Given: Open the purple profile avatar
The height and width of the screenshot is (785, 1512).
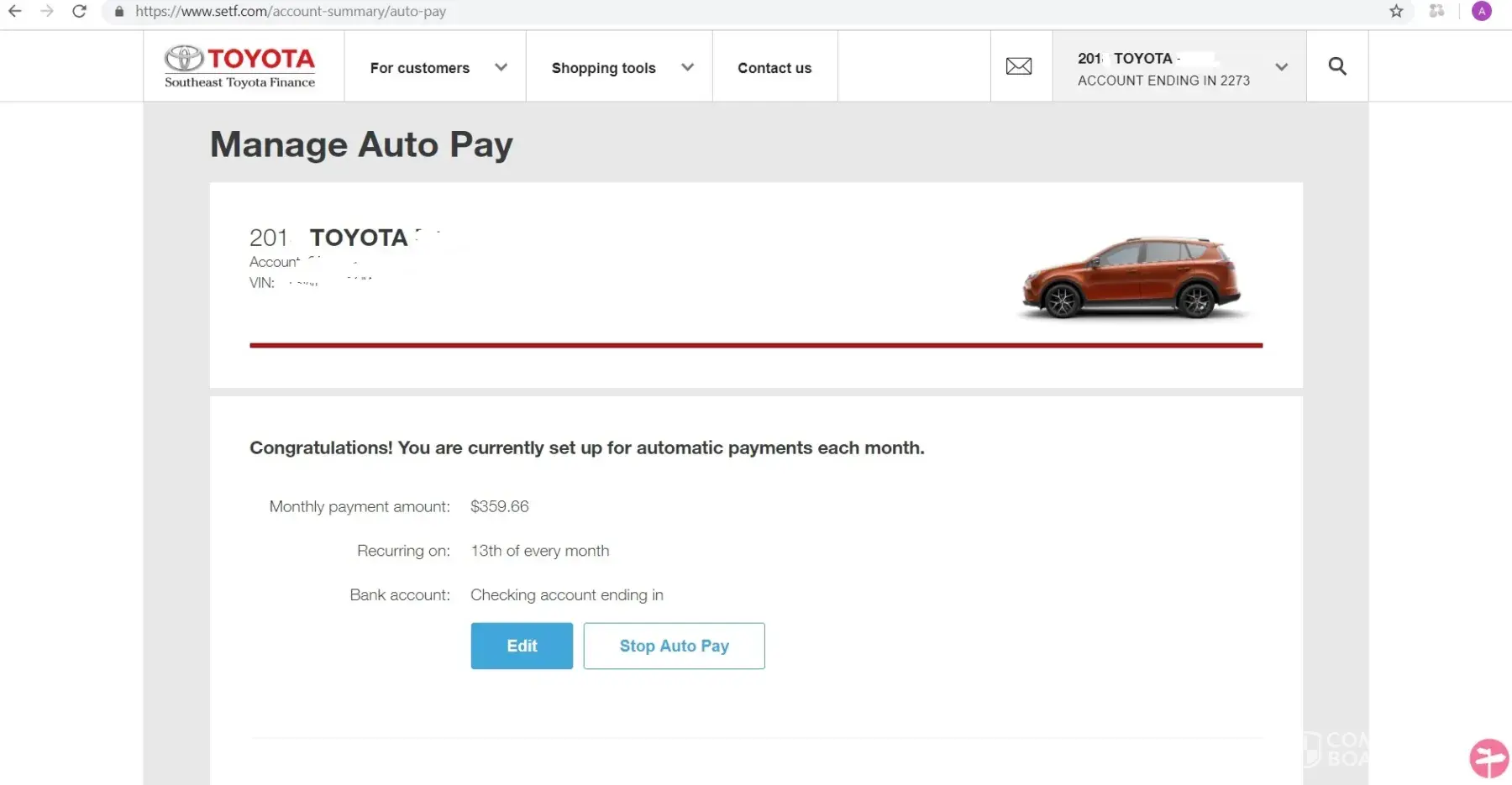Looking at the screenshot, I should pos(1482,12).
